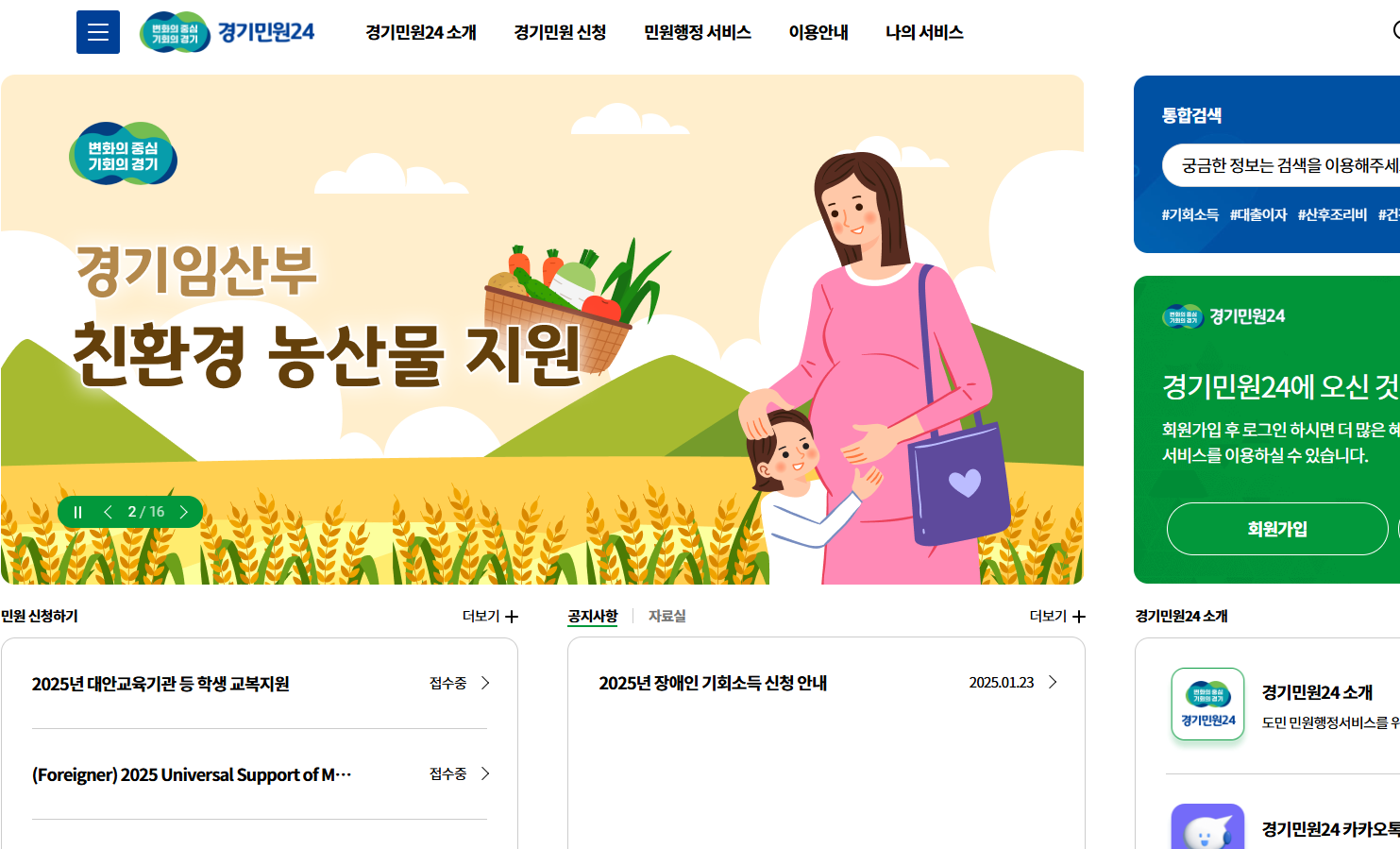The image size is (1400, 849).
Task: Click the 경기임산부 친환경 농산물 지원 banner
Action: [x=542, y=330]
